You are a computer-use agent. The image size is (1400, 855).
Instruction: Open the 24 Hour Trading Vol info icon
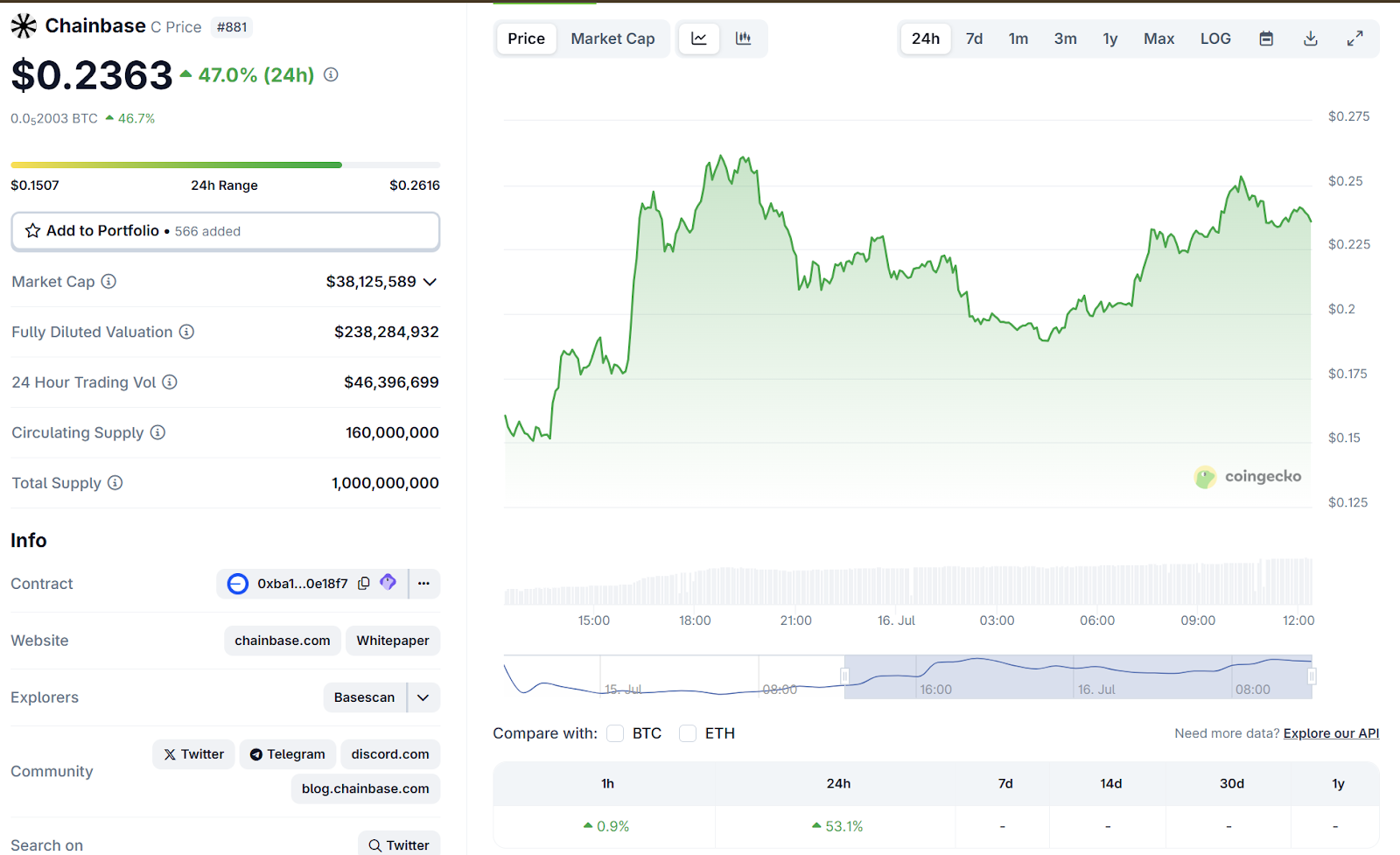170,382
